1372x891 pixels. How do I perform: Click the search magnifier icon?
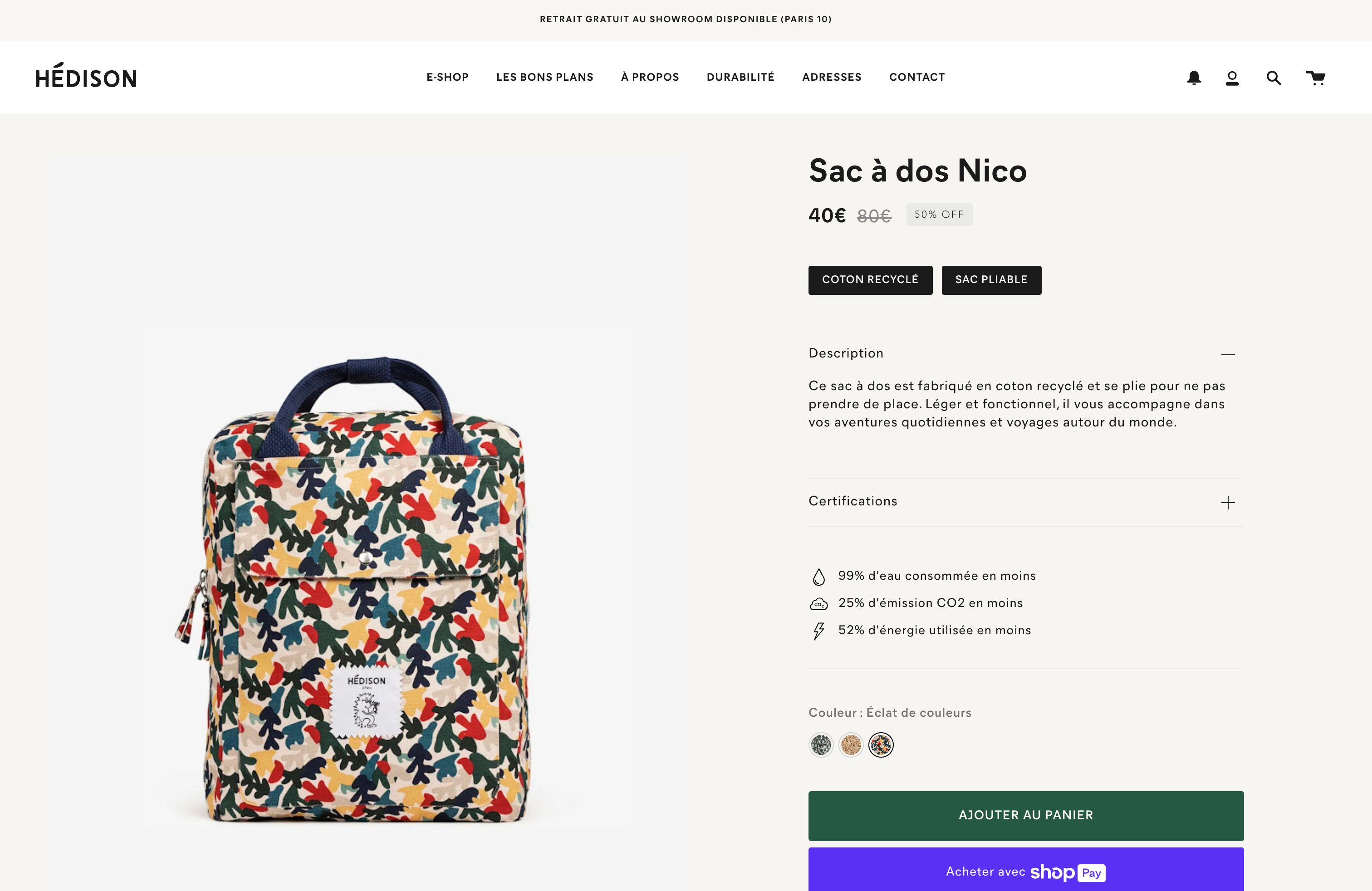point(1274,78)
